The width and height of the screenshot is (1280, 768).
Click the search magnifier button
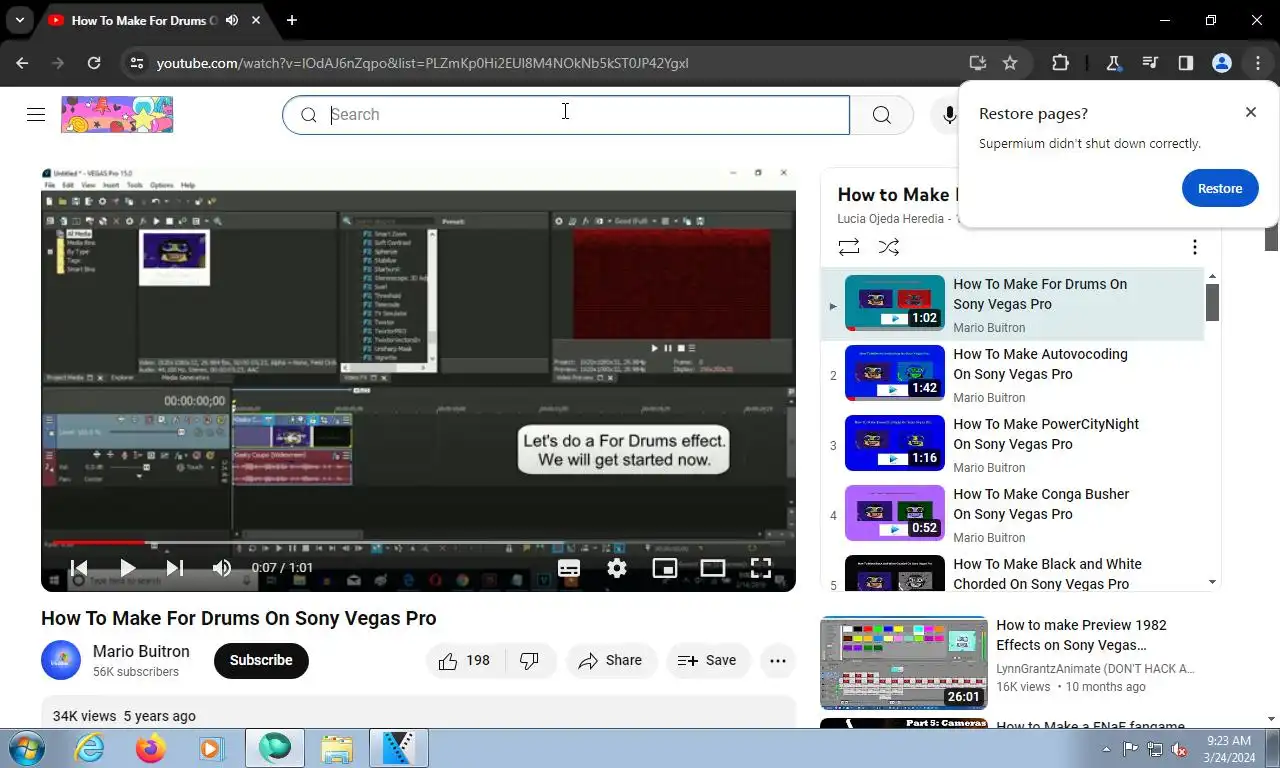click(x=881, y=115)
